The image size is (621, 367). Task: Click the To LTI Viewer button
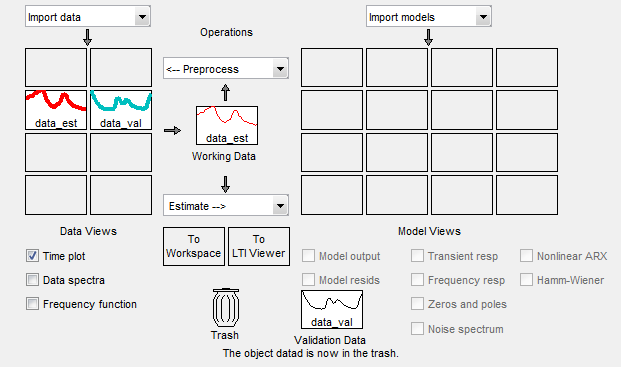pos(259,246)
